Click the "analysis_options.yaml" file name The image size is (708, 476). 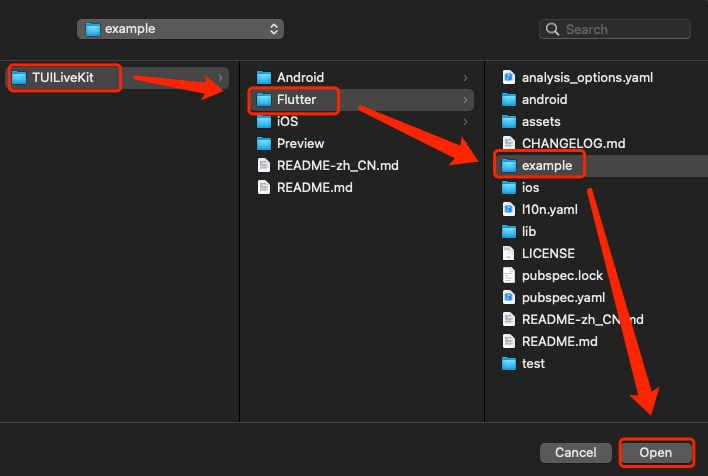(x=587, y=78)
